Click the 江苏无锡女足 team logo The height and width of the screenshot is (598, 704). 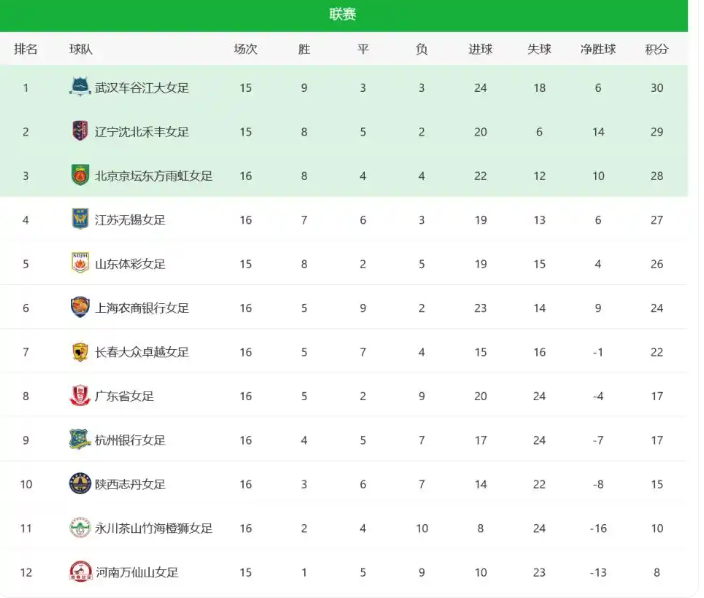(79, 219)
